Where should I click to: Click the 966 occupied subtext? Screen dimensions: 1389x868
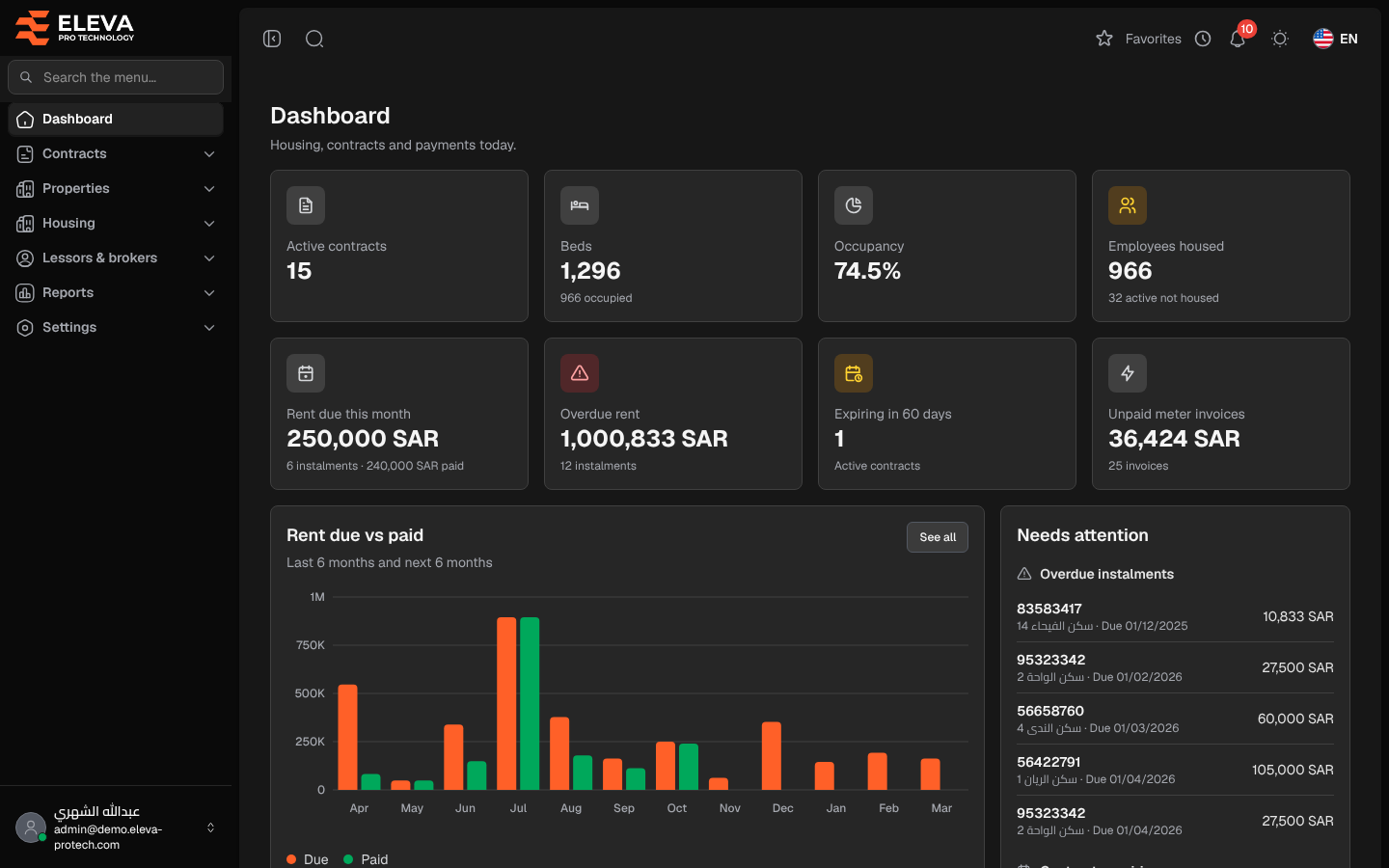point(596,298)
